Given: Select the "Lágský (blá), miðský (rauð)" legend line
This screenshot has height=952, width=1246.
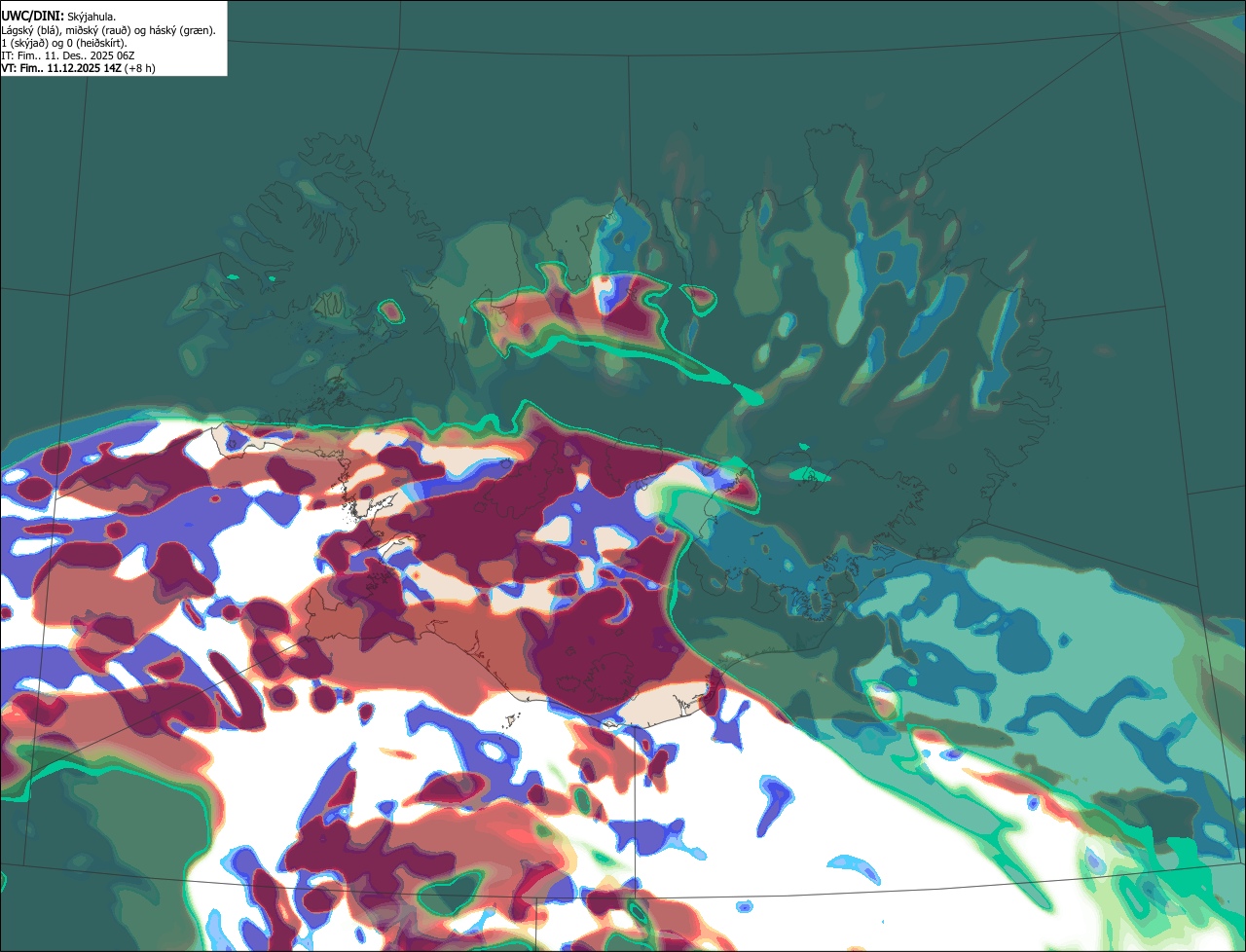Looking at the screenshot, I should (109, 29).
